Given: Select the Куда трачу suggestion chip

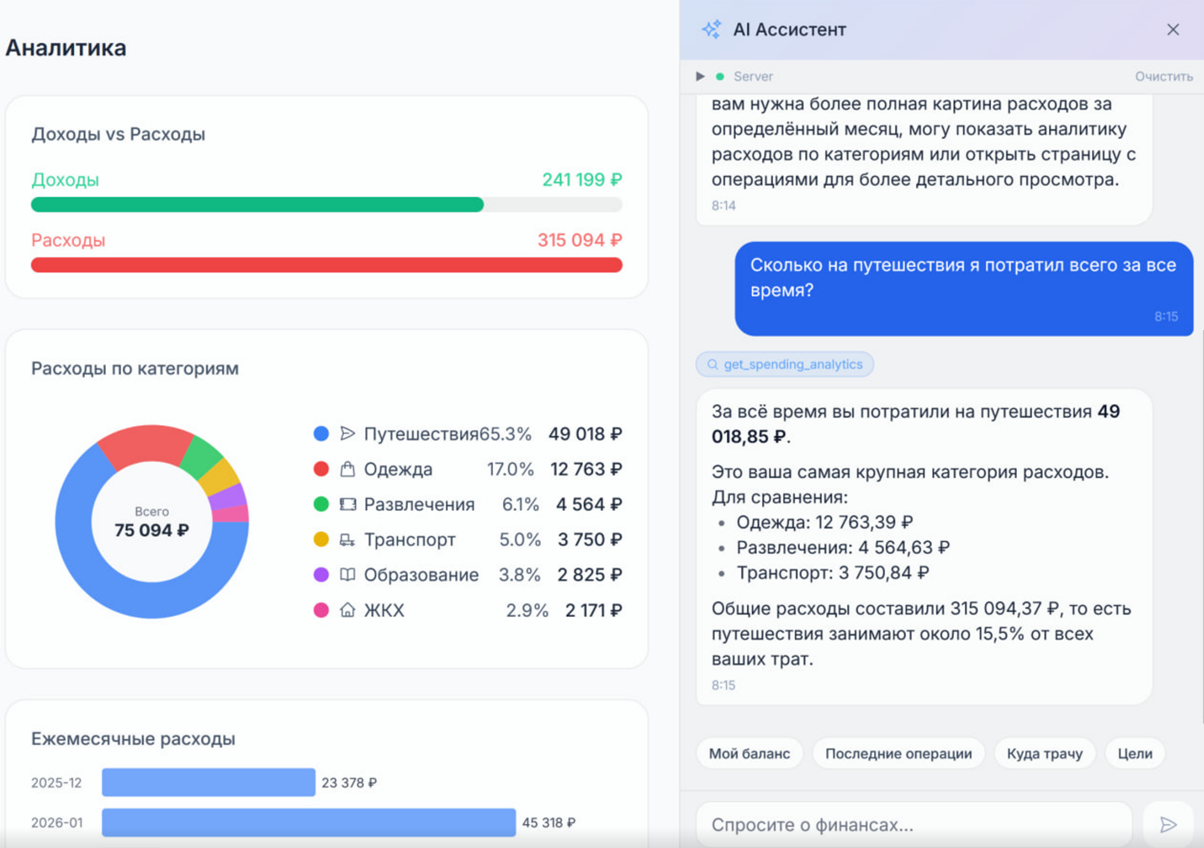Looking at the screenshot, I should click(1044, 753).
